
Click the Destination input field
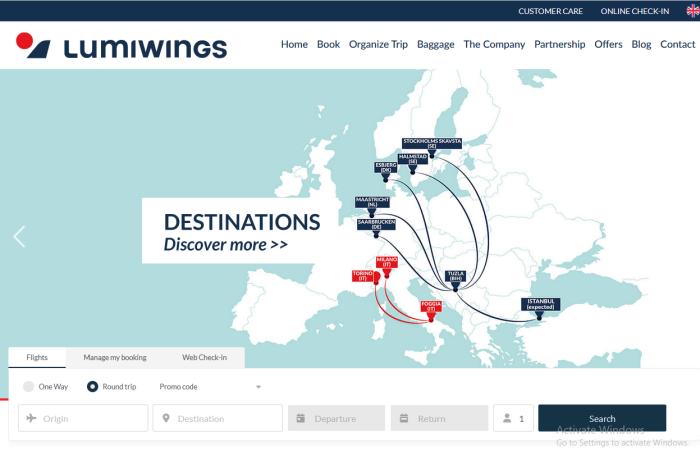pos(218,418)
